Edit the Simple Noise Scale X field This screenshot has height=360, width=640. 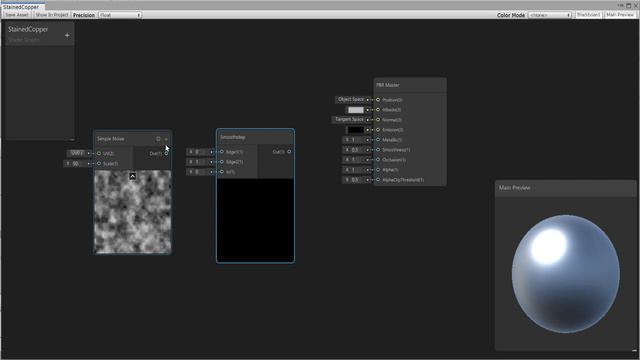coord(77,163)
